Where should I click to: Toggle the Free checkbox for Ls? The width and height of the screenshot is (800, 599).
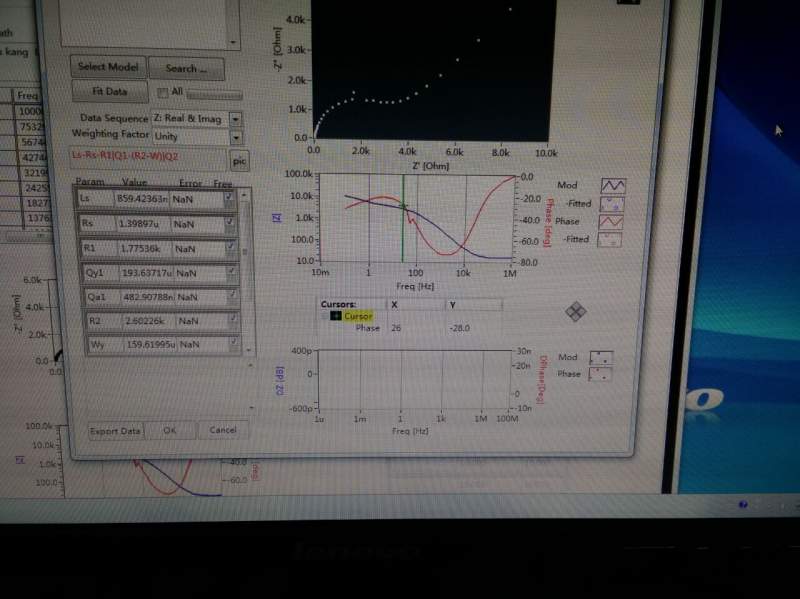[x=229, y=197]
